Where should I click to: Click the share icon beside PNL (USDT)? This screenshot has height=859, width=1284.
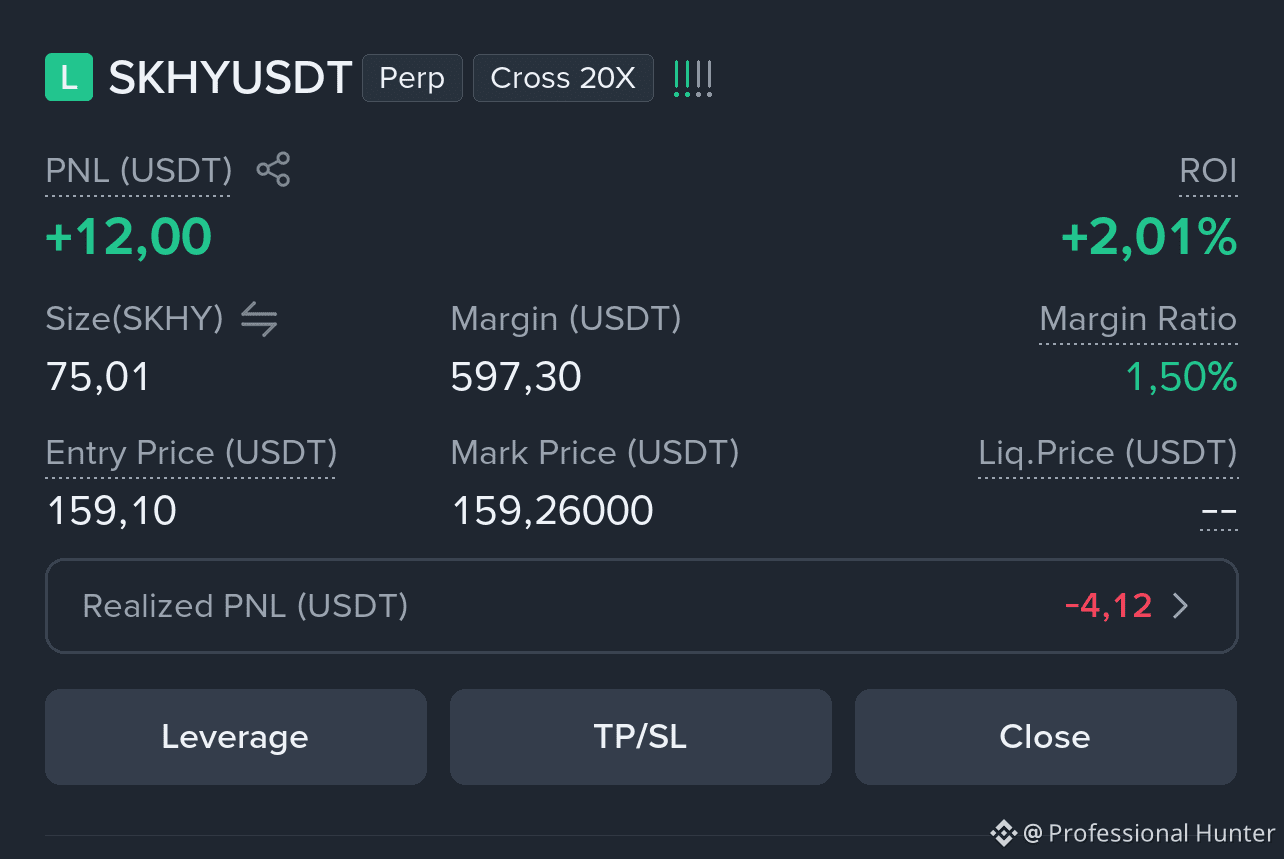coord(273,170)
